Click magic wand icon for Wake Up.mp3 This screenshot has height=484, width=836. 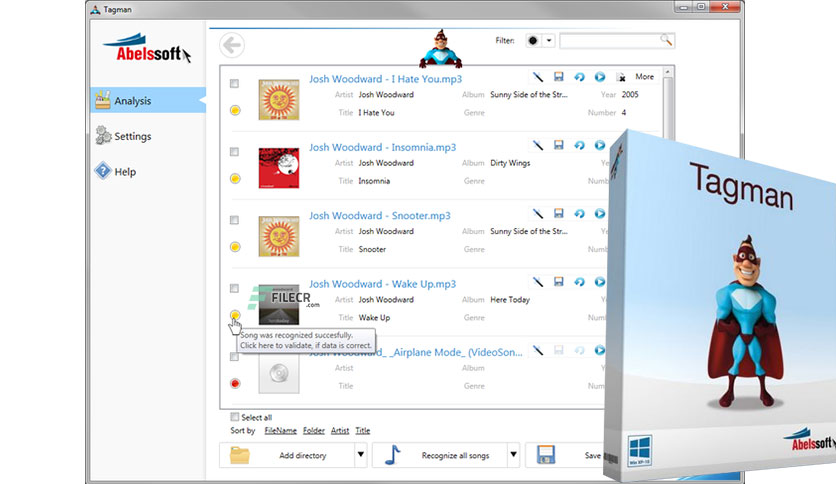coord(537,283)
